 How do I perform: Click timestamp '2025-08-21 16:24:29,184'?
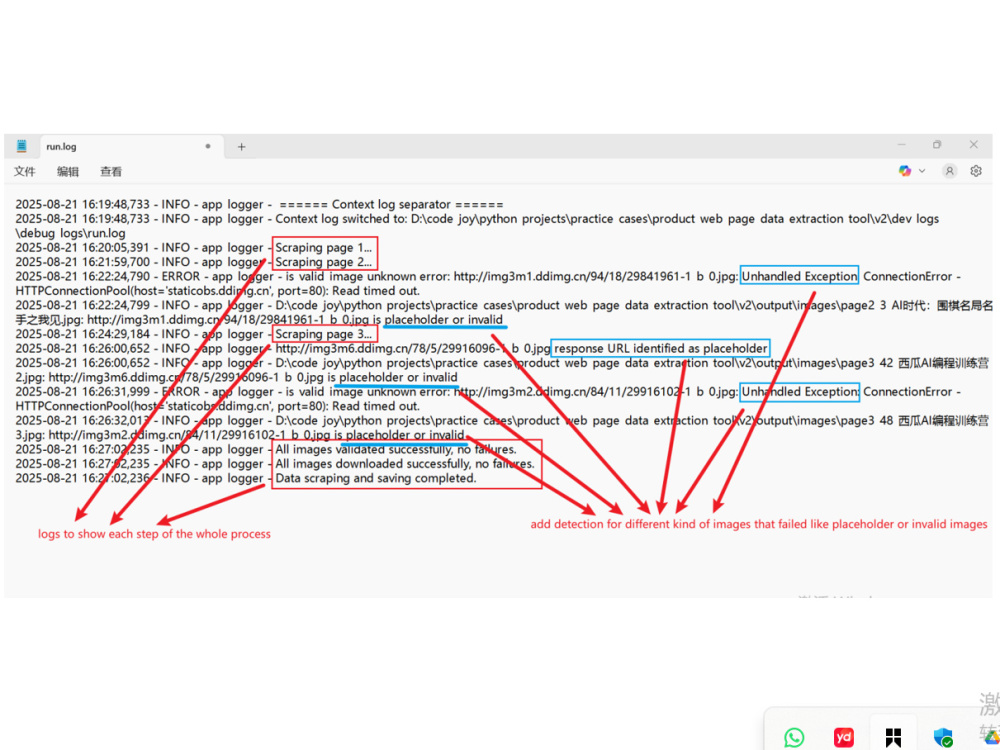(82, 334)
